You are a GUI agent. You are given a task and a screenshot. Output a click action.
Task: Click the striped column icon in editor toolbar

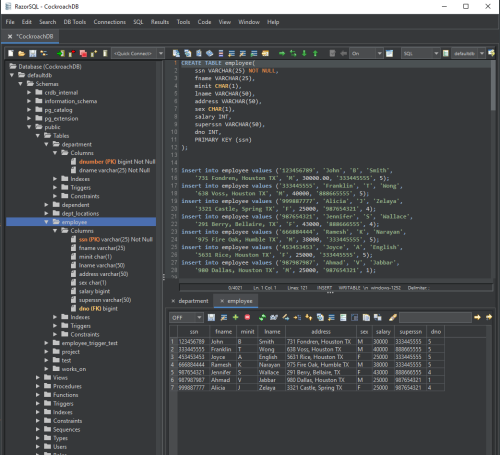point(221,53)
